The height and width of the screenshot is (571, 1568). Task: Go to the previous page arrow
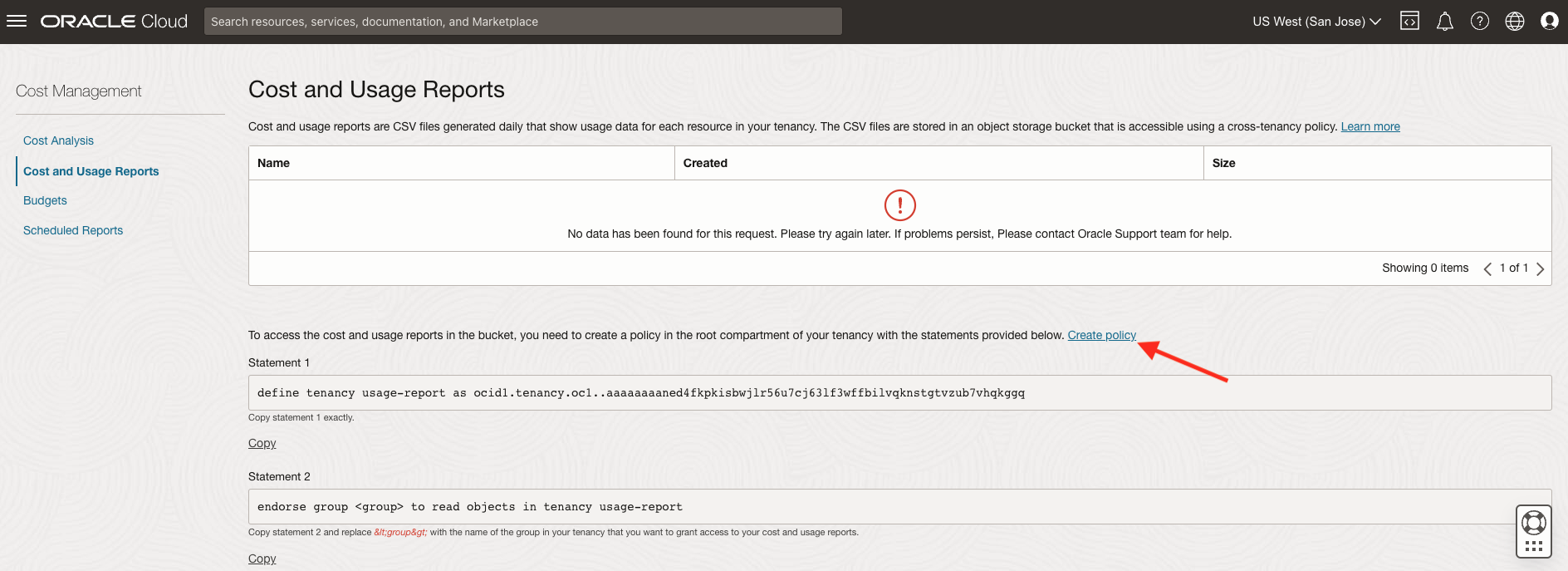pos(1487,268)
